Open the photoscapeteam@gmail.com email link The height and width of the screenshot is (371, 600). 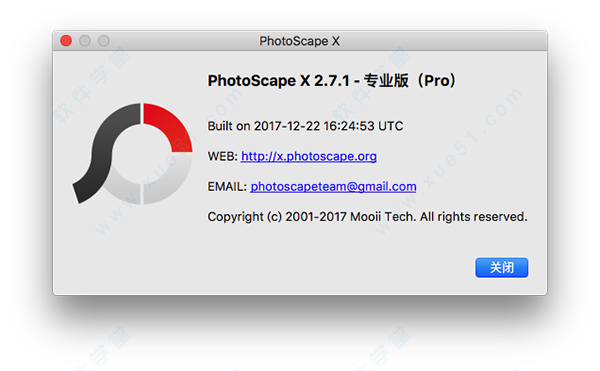coord(333,187)
